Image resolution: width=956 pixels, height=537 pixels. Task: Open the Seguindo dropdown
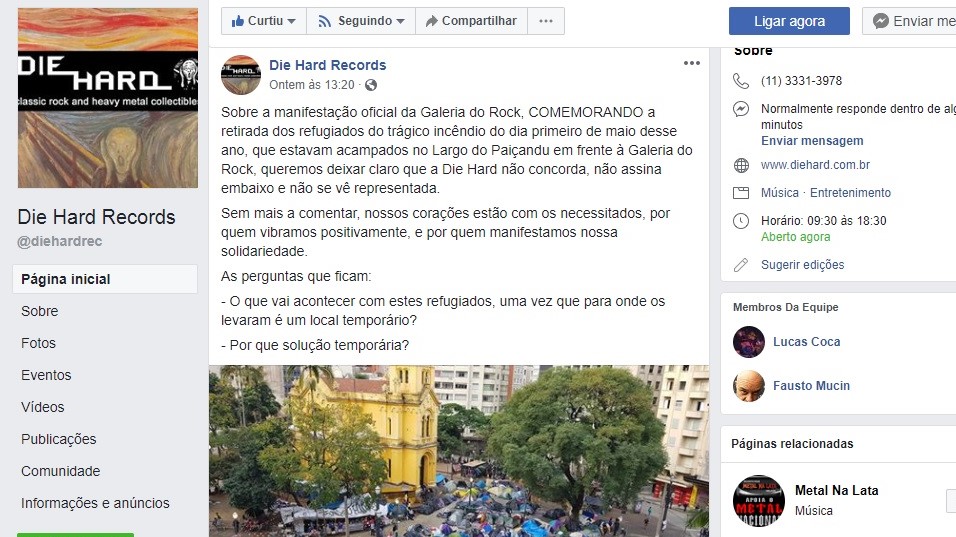point(361,21)
